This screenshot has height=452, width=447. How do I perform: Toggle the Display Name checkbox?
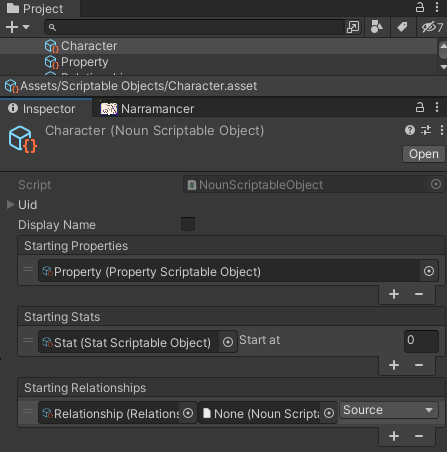click(188, 224)
